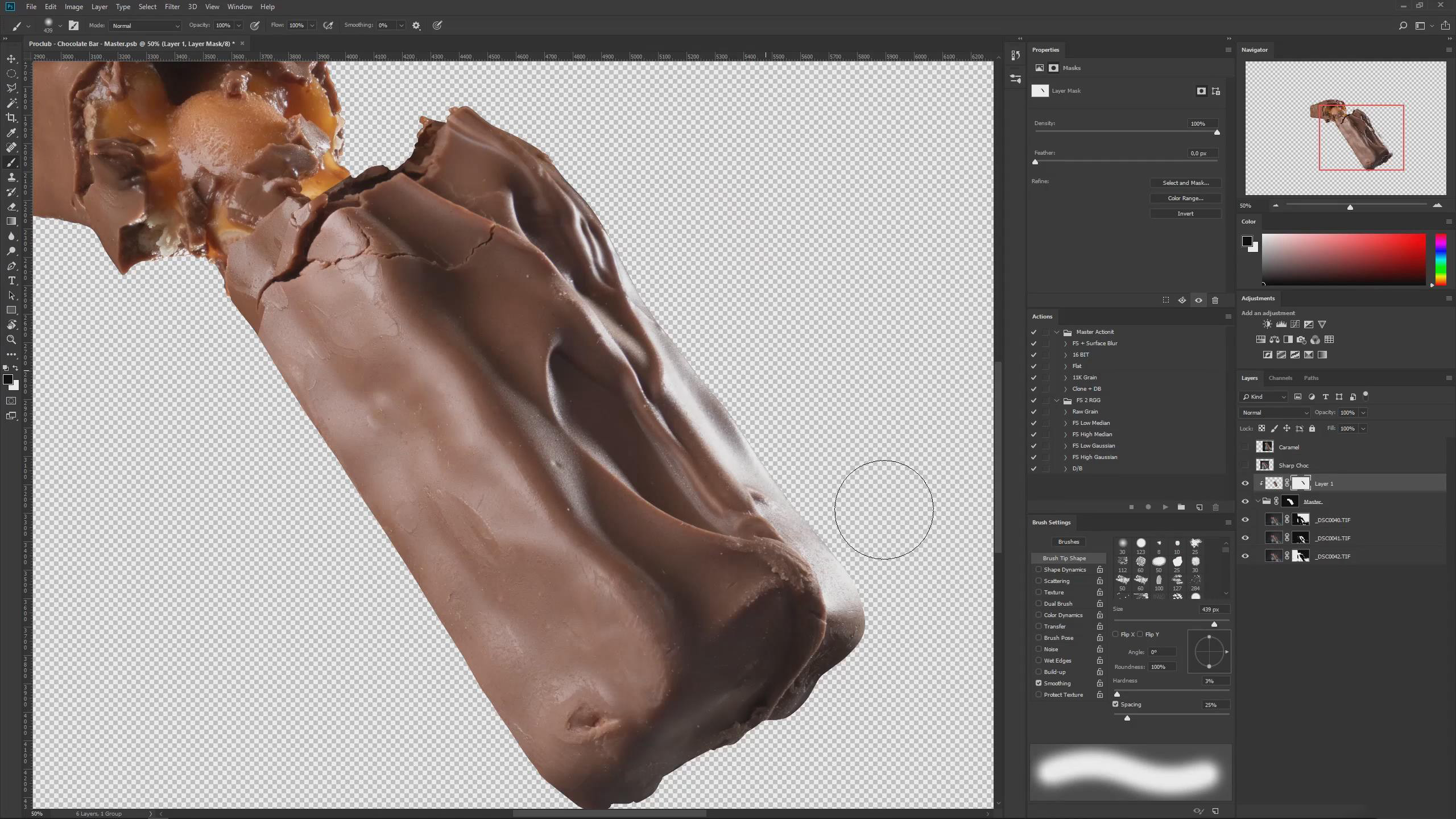Select the Zoom tool
Screen dimensions: 1456x819
[11, 340]
